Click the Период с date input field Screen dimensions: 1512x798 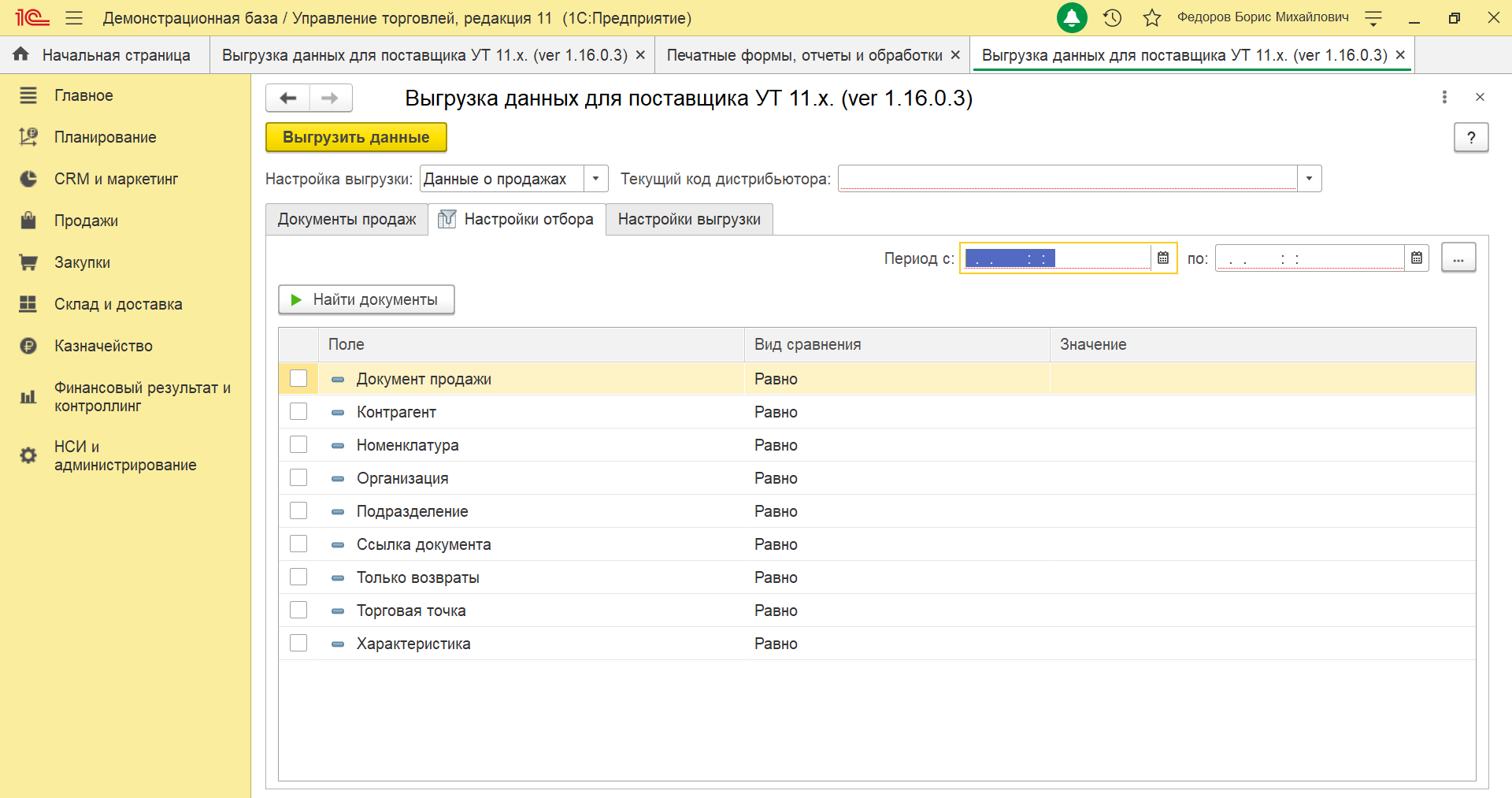click(1056, 258)
